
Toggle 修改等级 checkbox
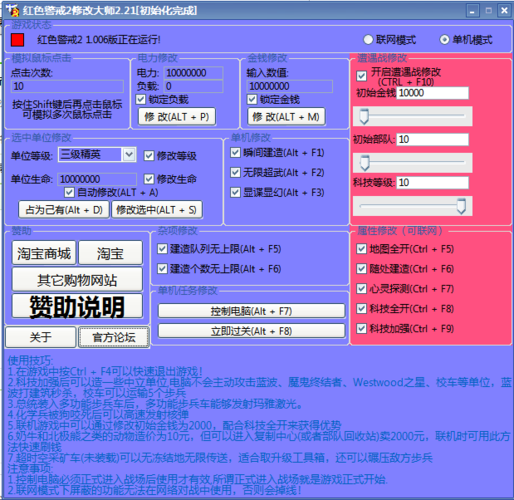point(149,156)
